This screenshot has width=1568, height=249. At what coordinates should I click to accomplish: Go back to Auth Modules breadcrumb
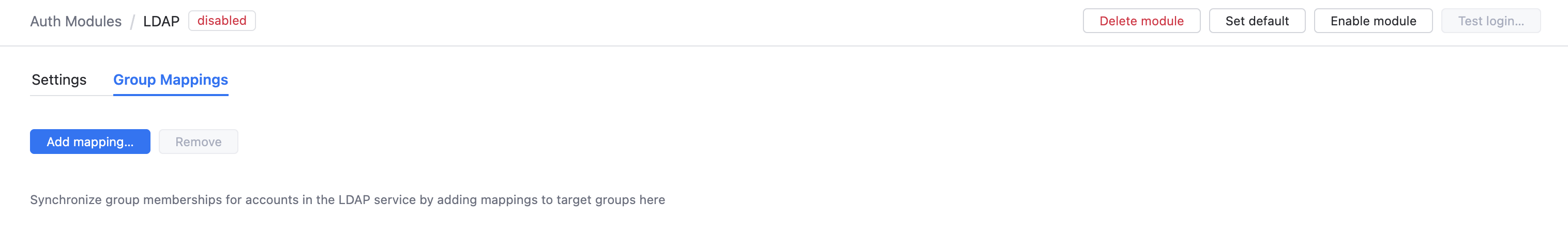pyautogui.click(x=76, y=22)
